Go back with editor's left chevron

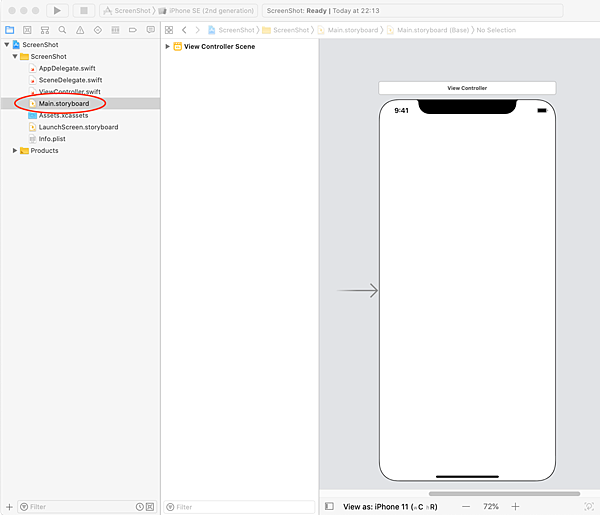point(184,30)
